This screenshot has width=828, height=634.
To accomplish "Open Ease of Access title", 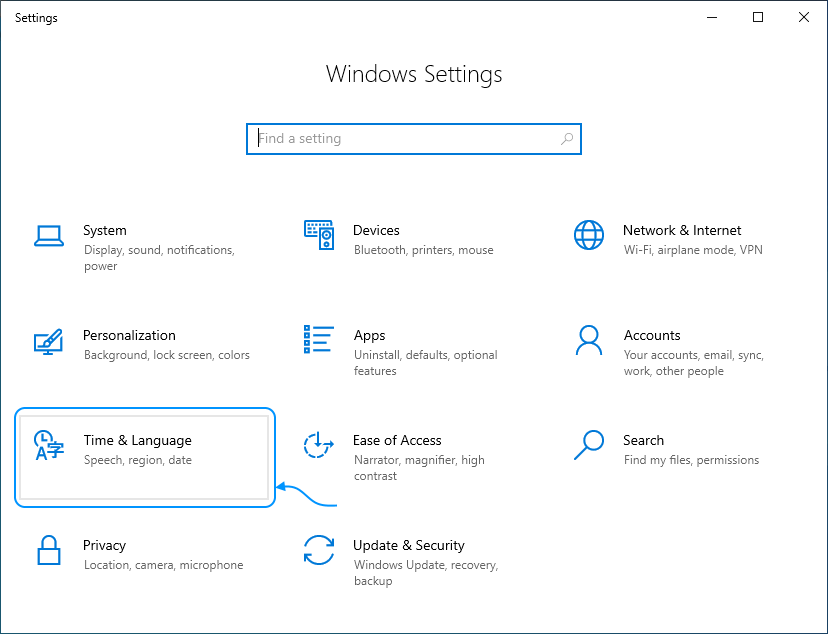I will (x=397, y=440).
